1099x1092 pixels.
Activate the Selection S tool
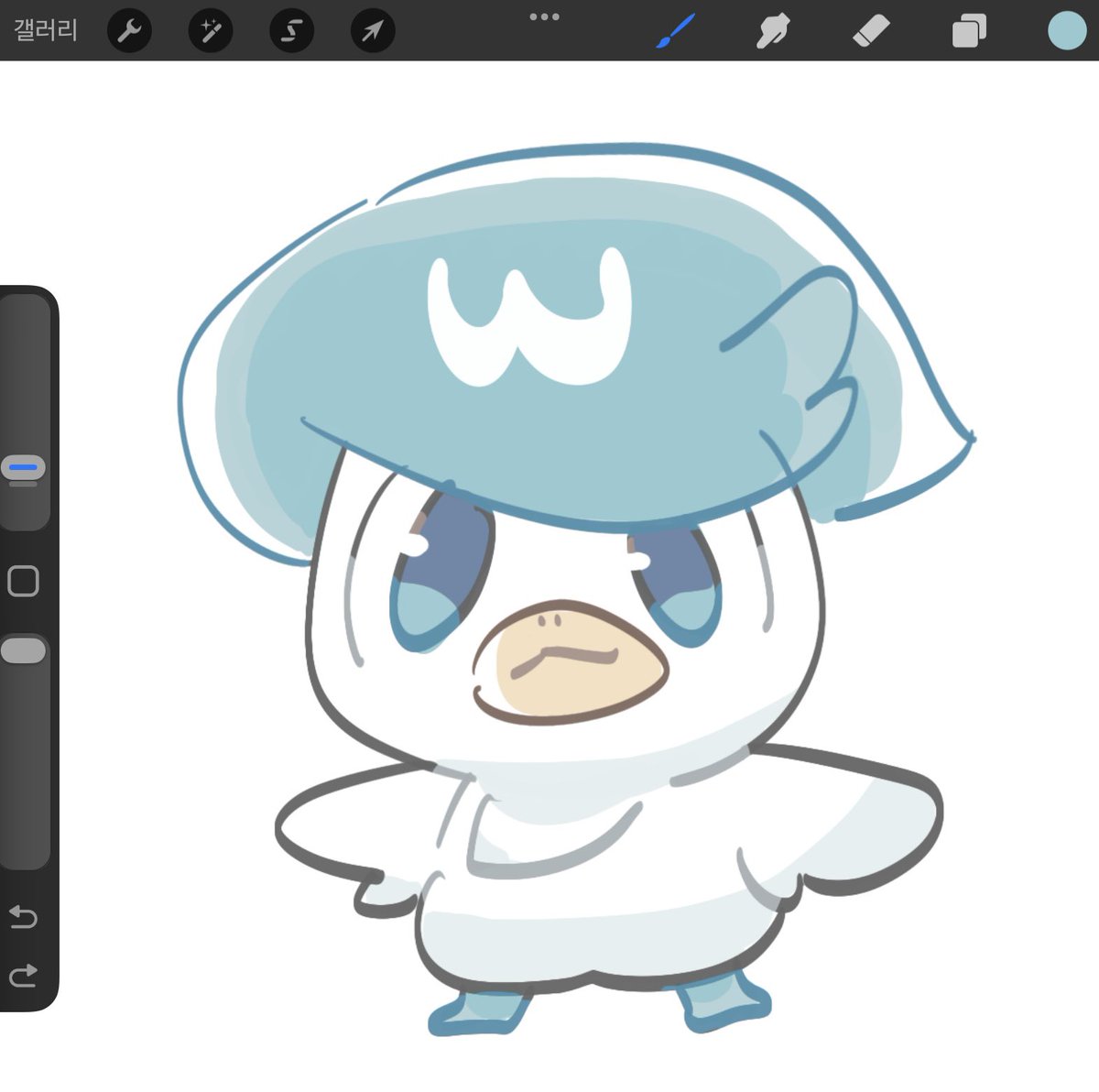tap(291, 31)
